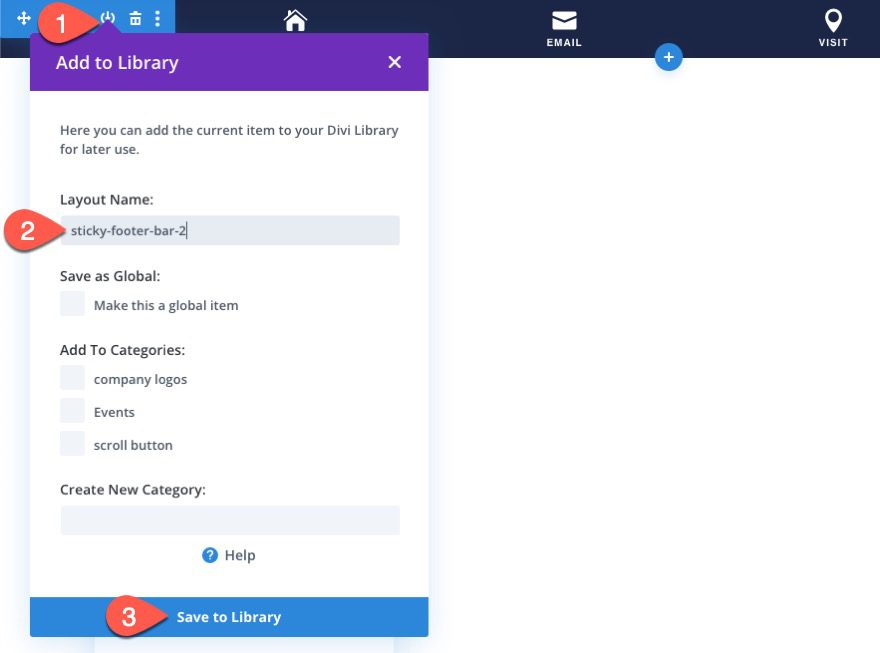The image size is (880, 653).
Task: Click the Help question mark icon
Action: point(207,555)
